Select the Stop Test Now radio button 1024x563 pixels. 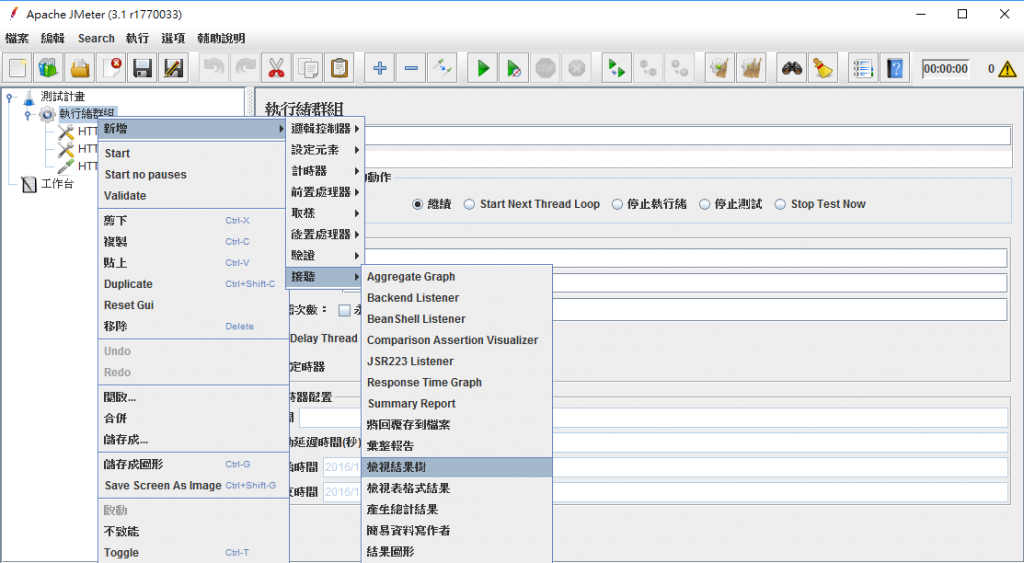coord(780,204)
